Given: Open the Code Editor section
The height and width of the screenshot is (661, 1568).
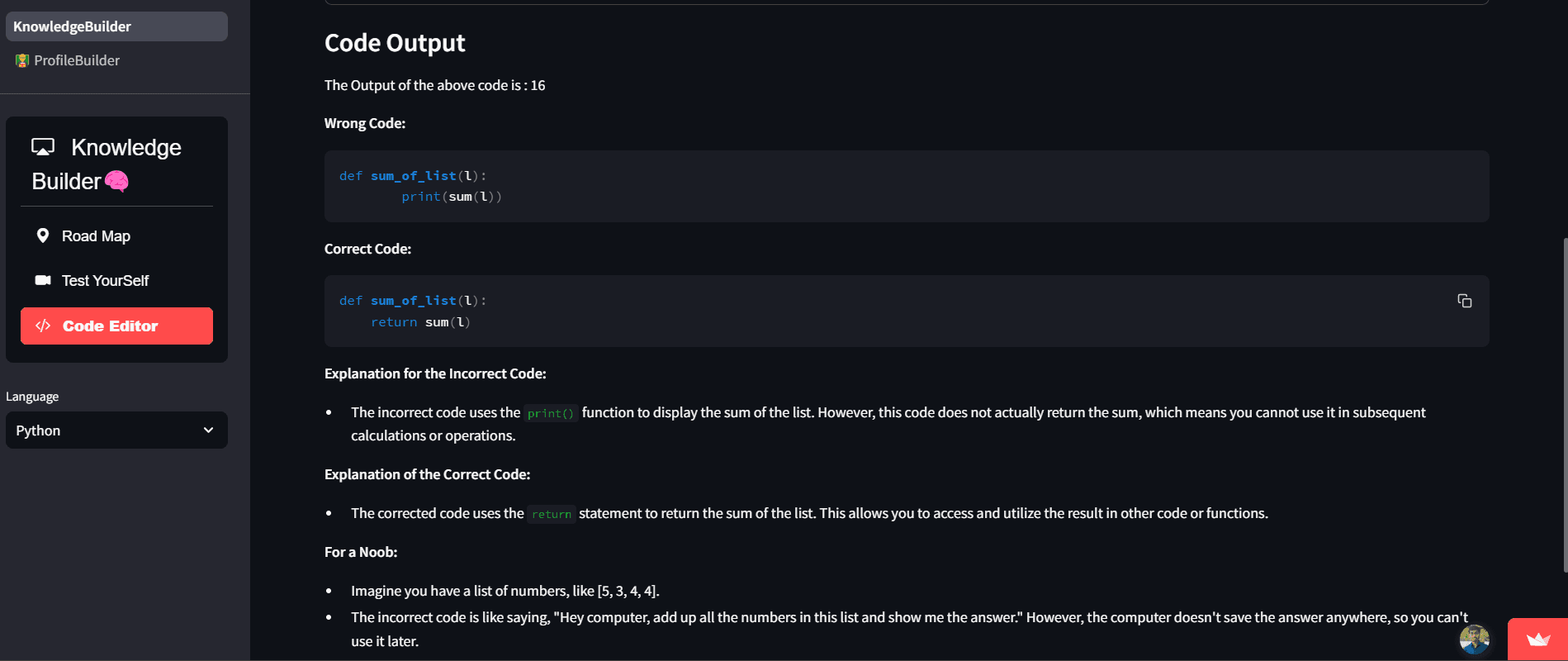Looking at the screenshot, I should click(x=116, y=326).
